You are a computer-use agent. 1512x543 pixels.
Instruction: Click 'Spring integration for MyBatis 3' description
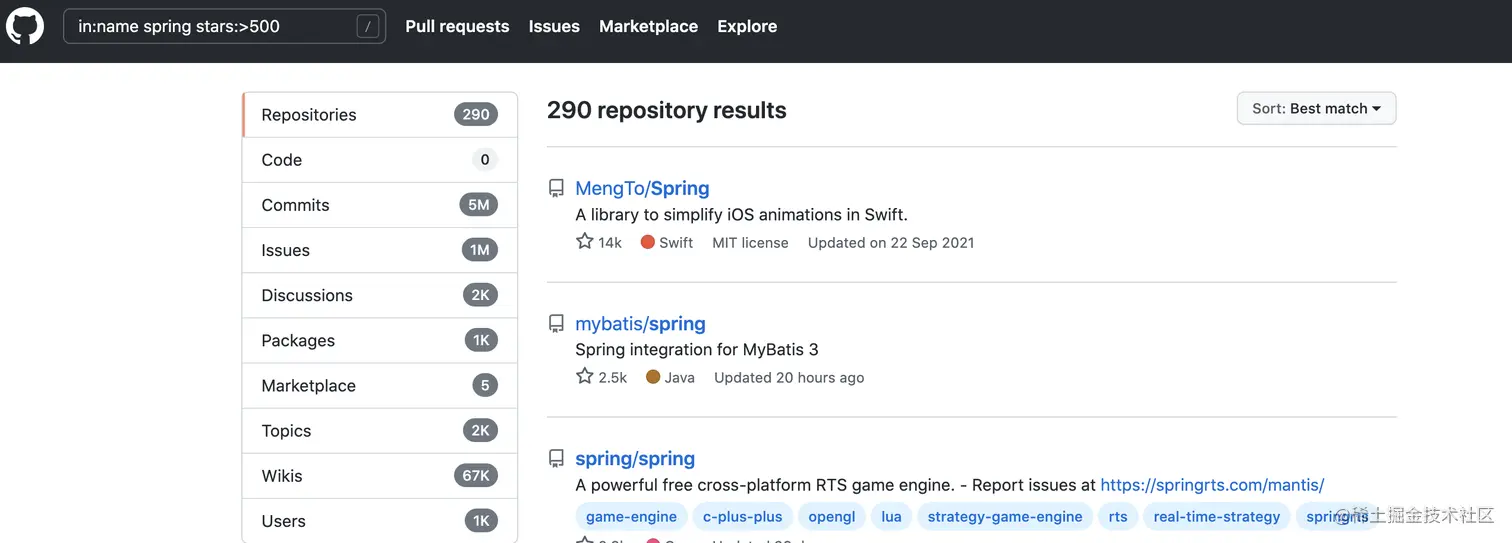[697, 349]
